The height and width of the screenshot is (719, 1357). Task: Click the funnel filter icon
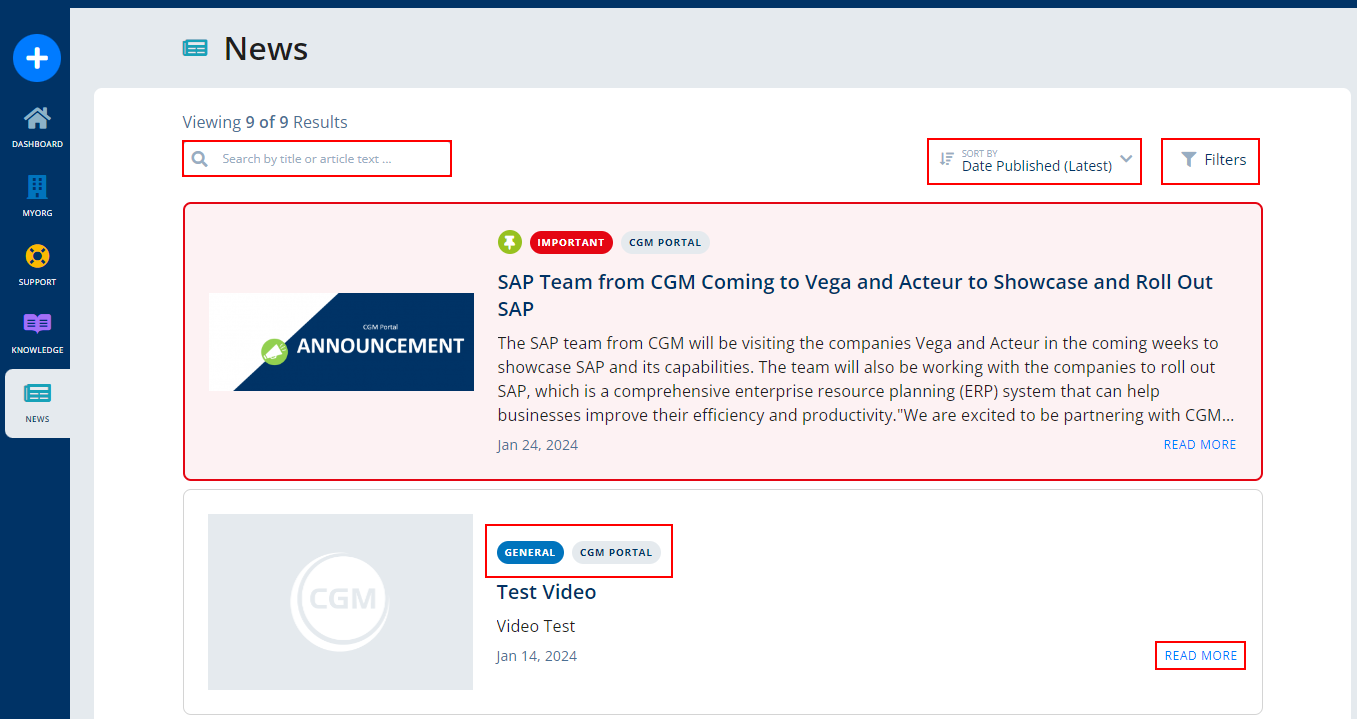pos(1188,159)
